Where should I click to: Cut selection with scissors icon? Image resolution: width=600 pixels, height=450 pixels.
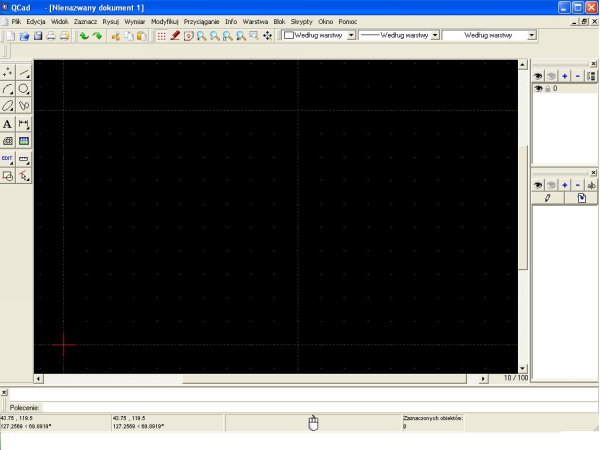(x=116, y=36)
